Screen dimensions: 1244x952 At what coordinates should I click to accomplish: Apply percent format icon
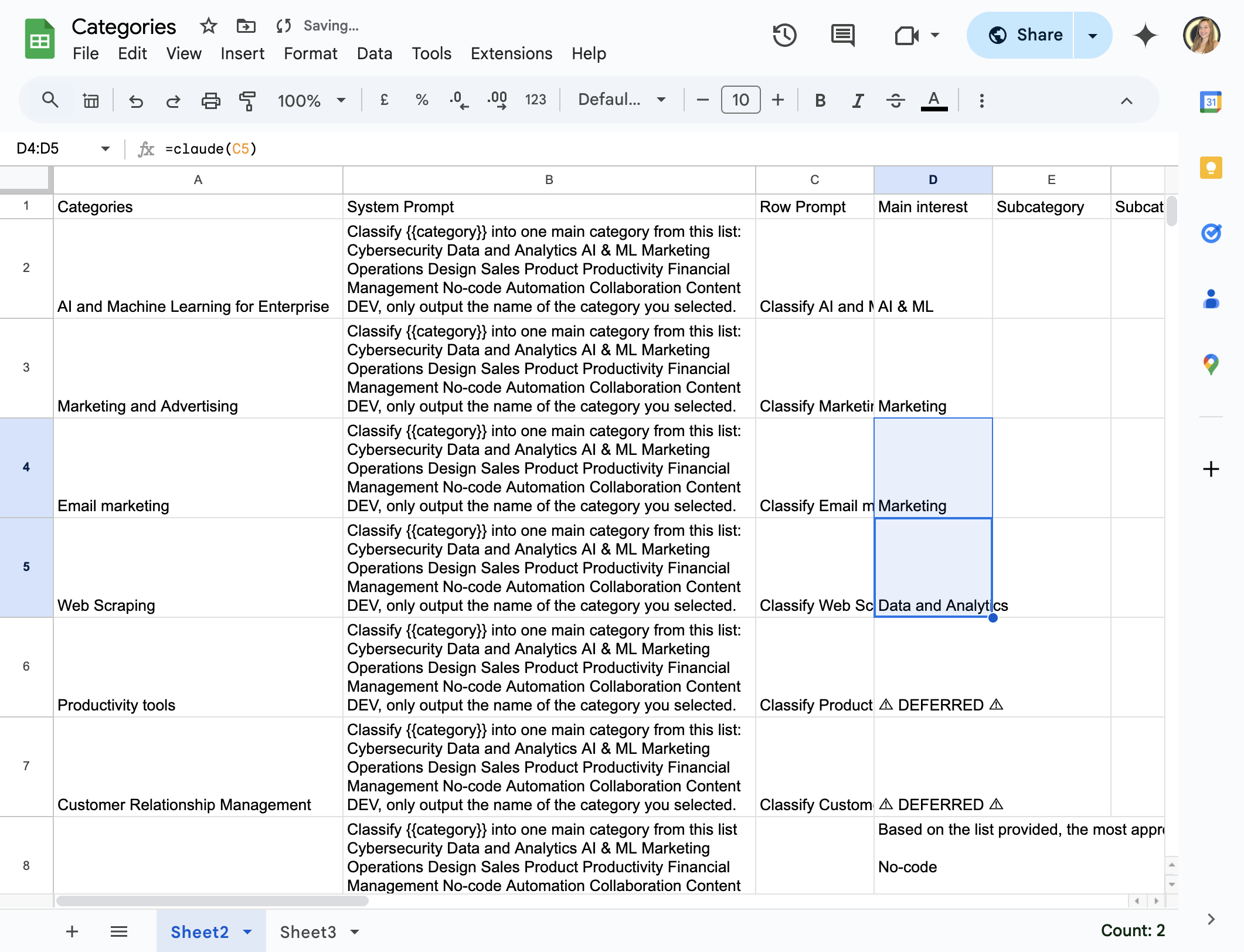pyautogui.click(x=422, y=100)
